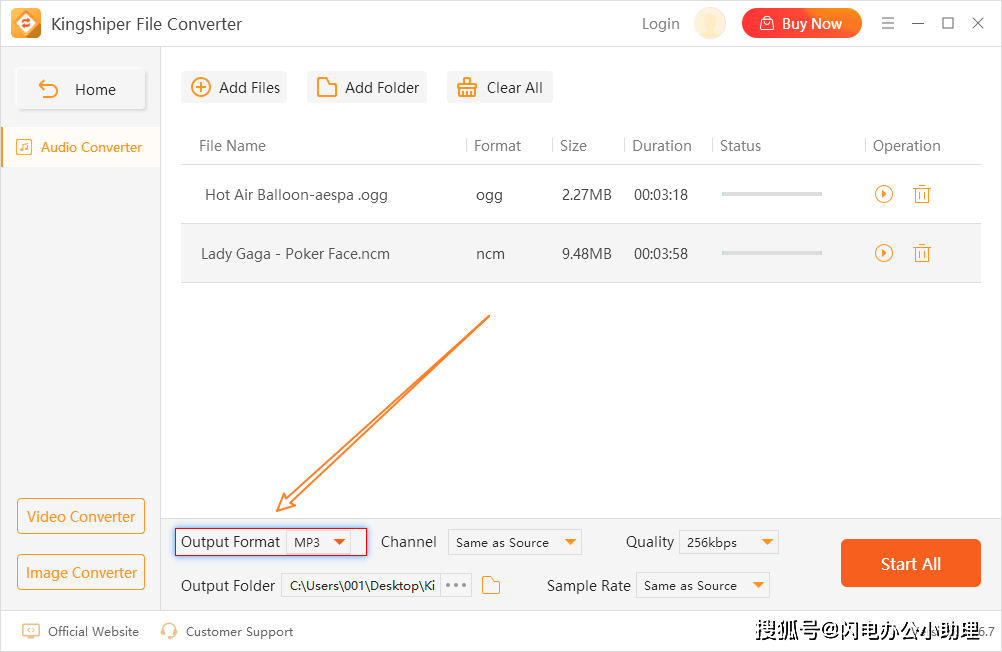
Task: Click the Kingshiper app logo icon
Action: [x=26, y=24]
